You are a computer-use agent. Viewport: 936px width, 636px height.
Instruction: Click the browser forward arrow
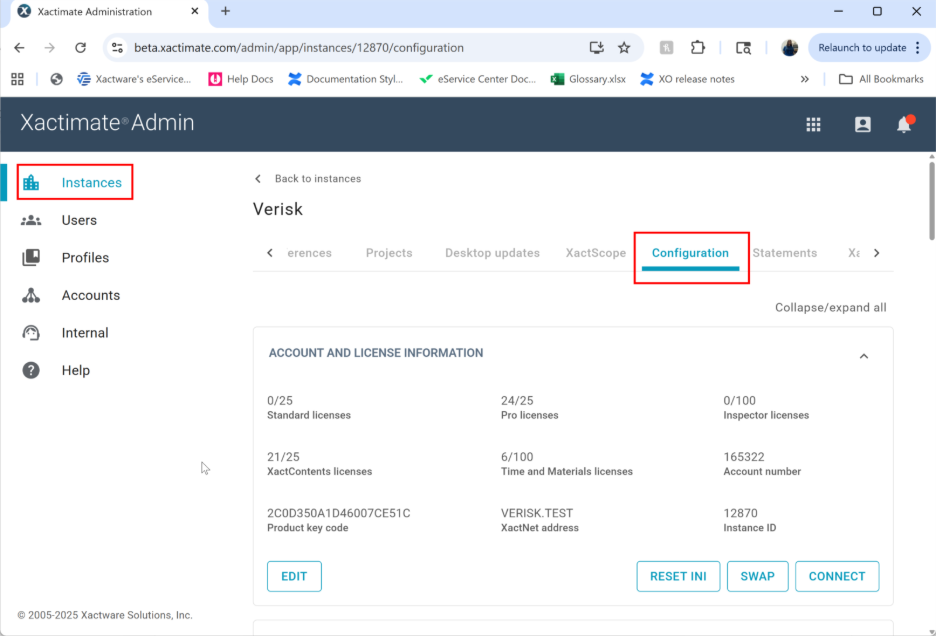pyautogui.click(x=50, y=48)
